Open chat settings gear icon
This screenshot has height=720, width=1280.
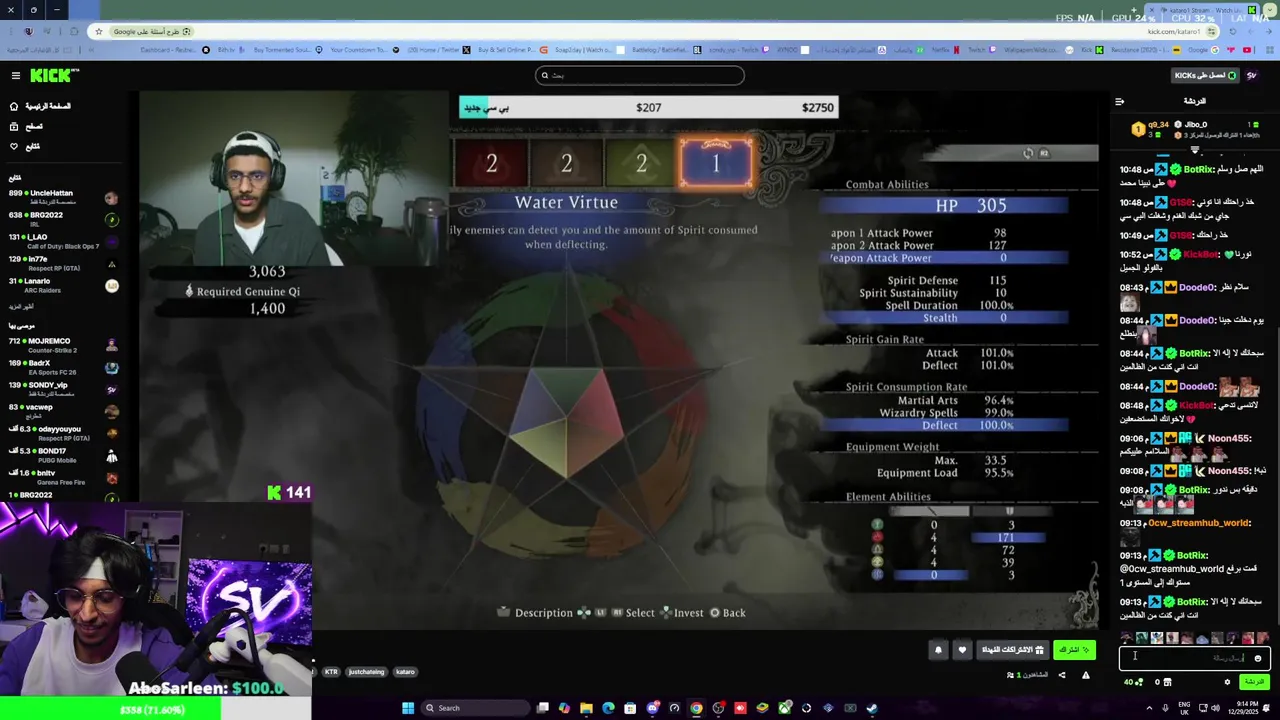tap(1227, 682)
